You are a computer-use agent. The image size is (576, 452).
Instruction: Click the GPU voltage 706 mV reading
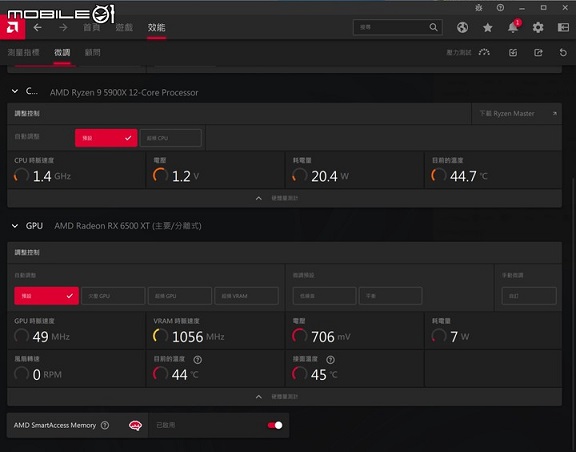click(331, 337)
